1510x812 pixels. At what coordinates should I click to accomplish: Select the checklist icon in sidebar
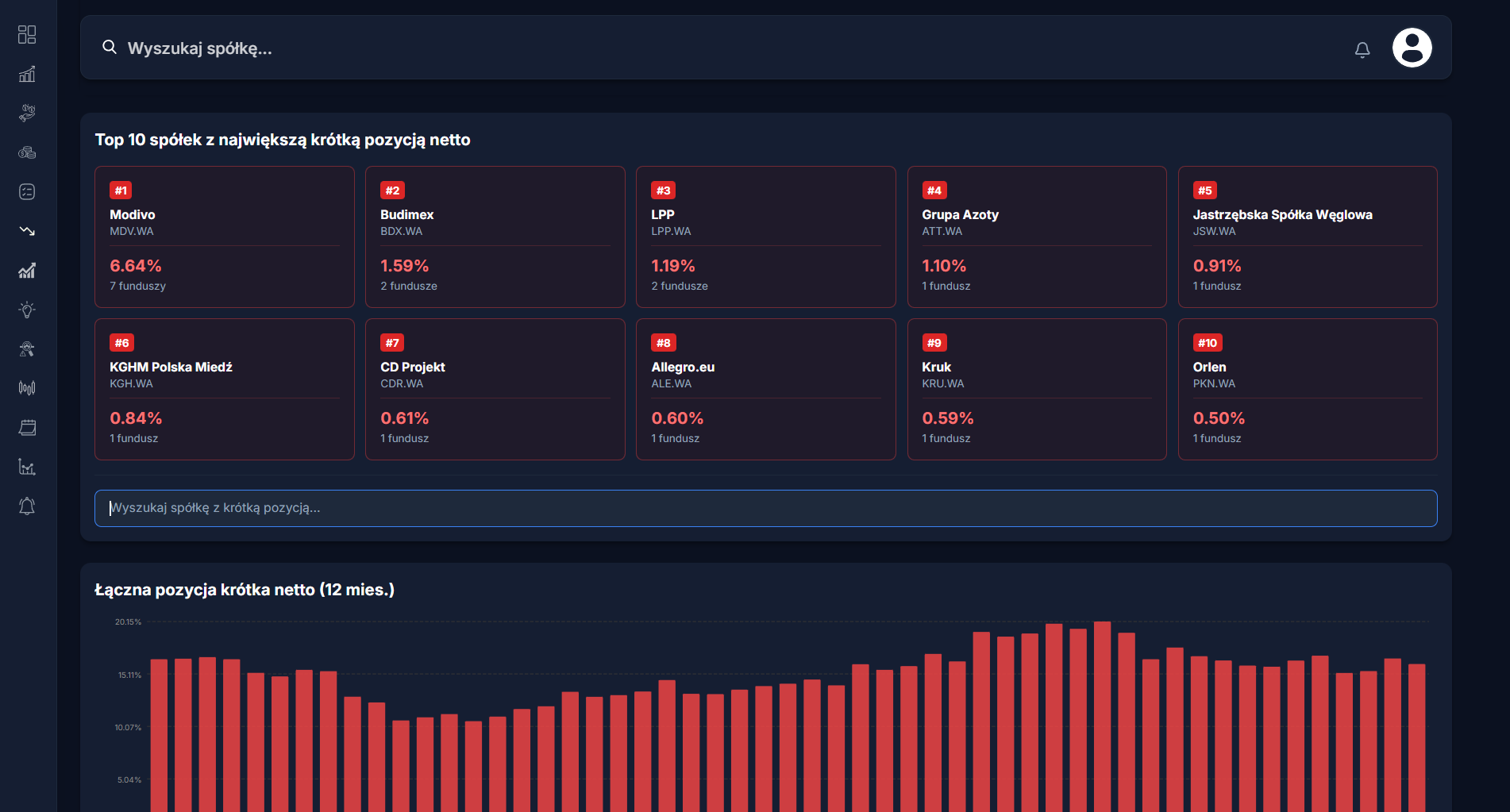[27, 191]
